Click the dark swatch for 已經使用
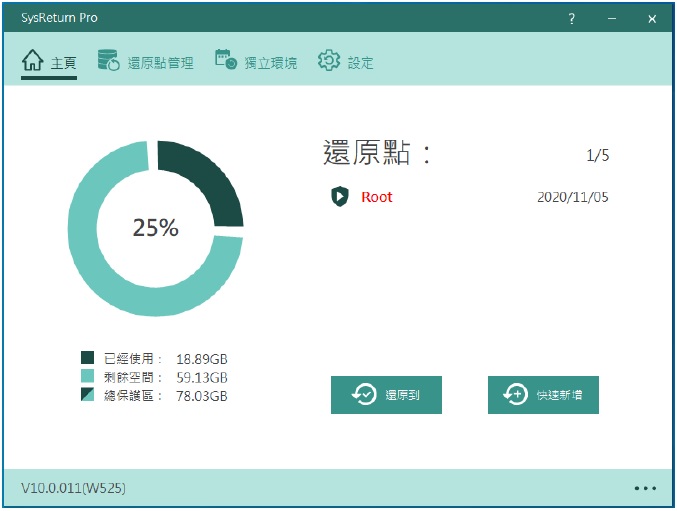The image size is (677, 511). click(x=88, y=358)
